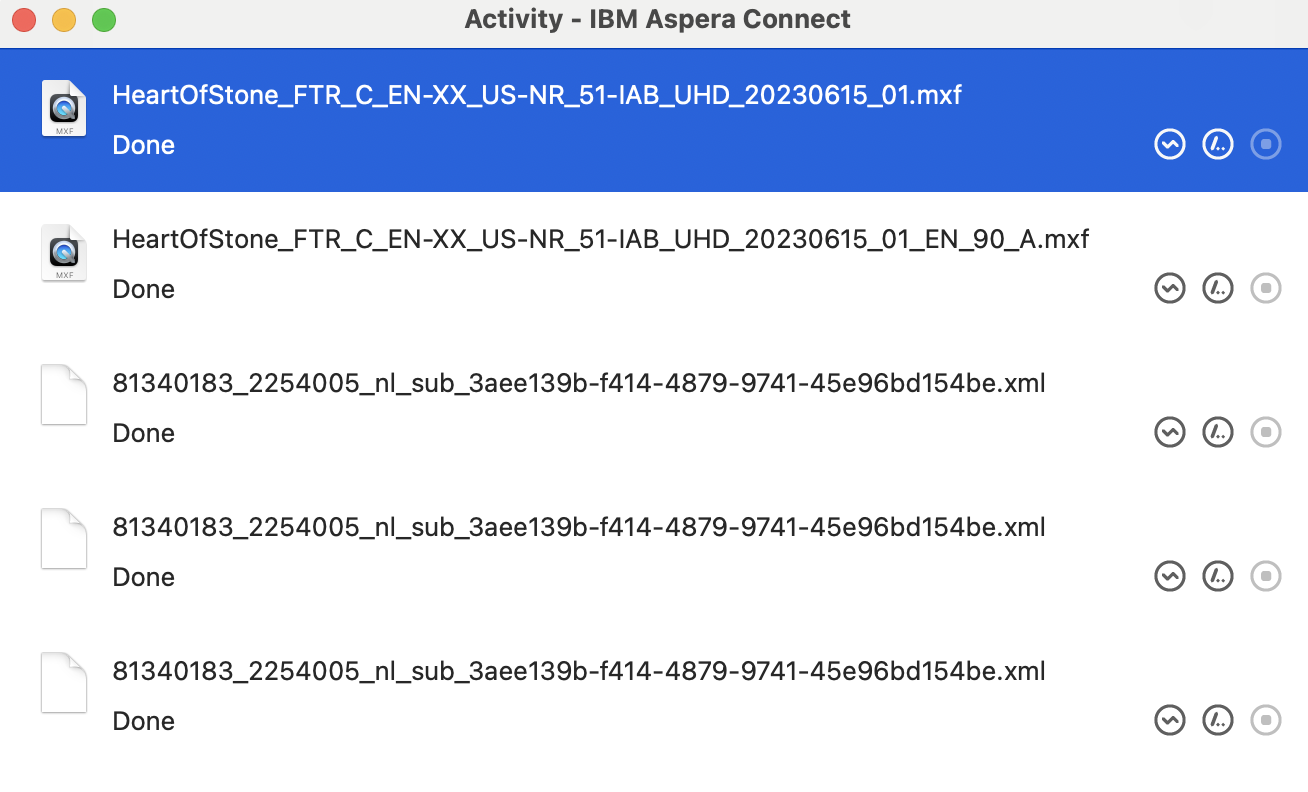Screen dimensions: 1308x792
Task: Reveal the first nl_sub xml file path
Action: 1217,433
